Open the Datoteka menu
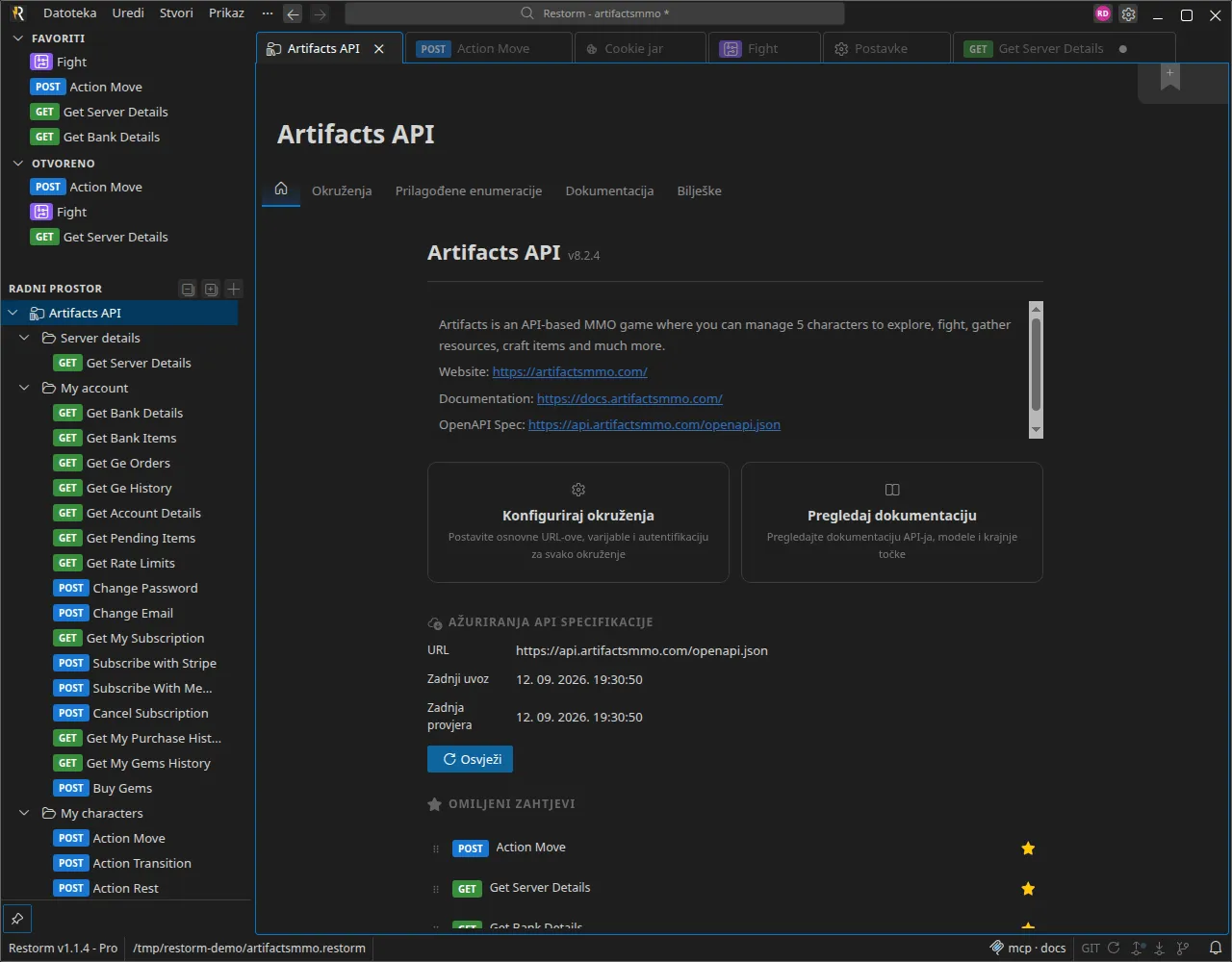Image resolution: width=1232 pixels, height=962 pixels. [x=70, y=13]
